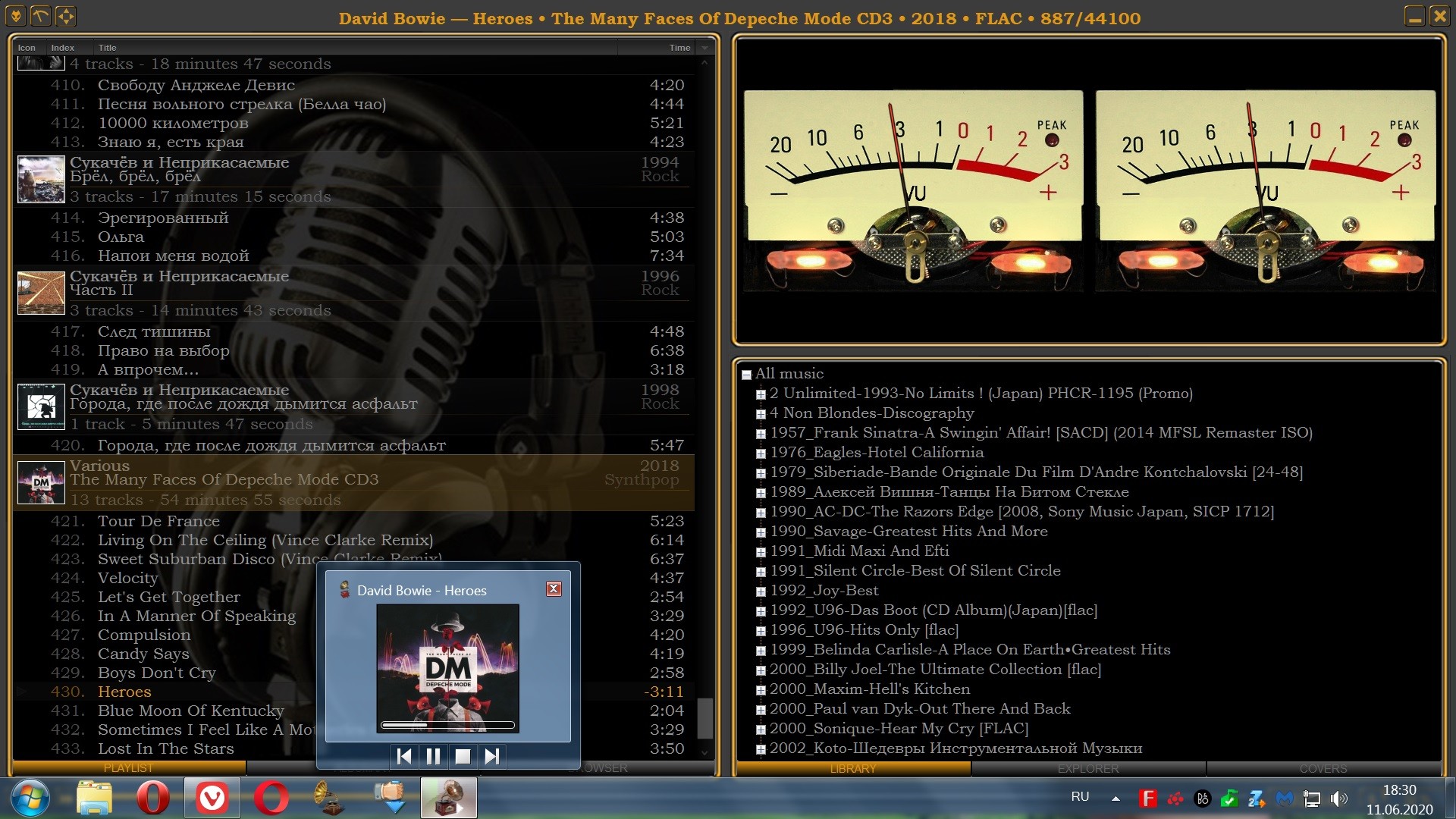Switch to the EXPLORER tab

pos(1088,769)
